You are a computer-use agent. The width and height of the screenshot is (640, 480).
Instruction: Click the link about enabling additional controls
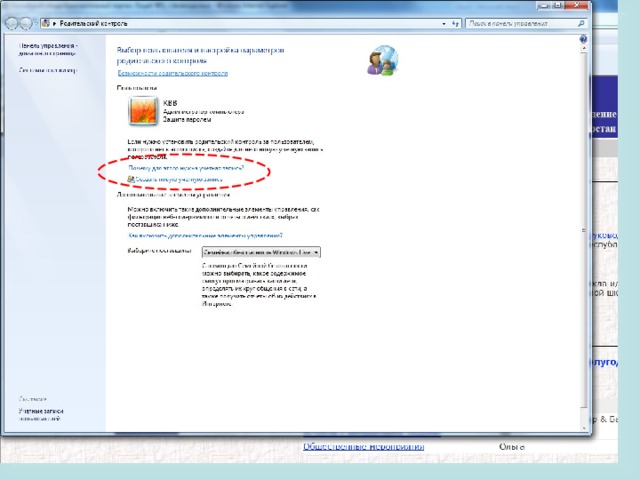tap(195, 234)
